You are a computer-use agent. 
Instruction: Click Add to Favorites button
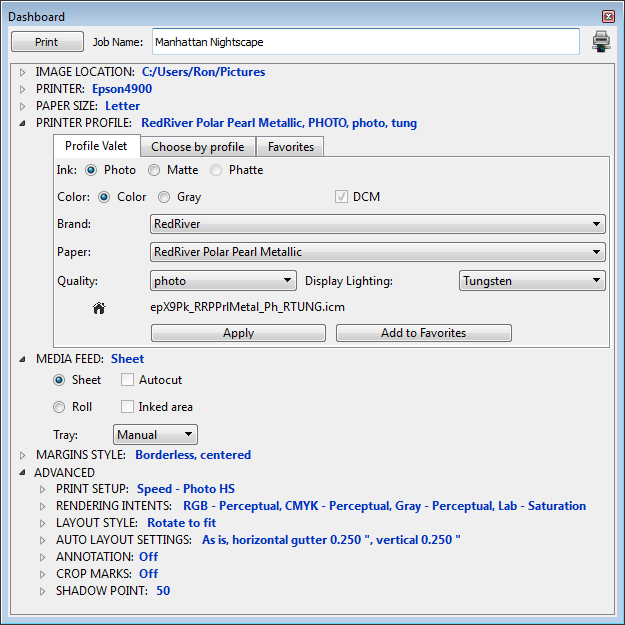tap(424, 333)
